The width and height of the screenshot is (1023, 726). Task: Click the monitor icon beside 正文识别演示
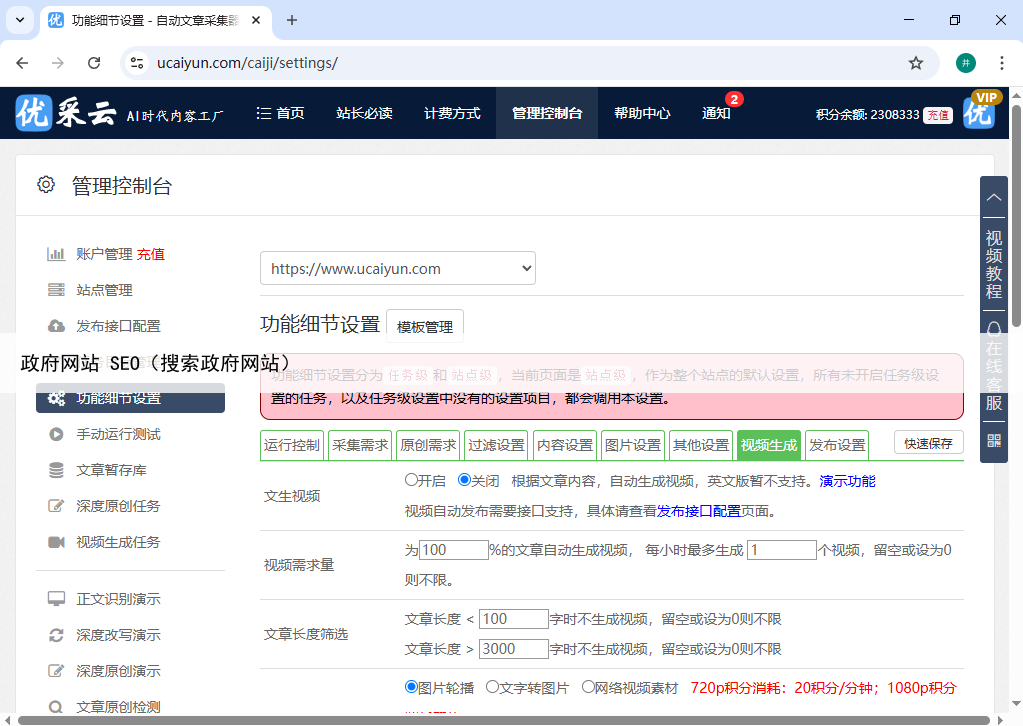tap(56, 599)
